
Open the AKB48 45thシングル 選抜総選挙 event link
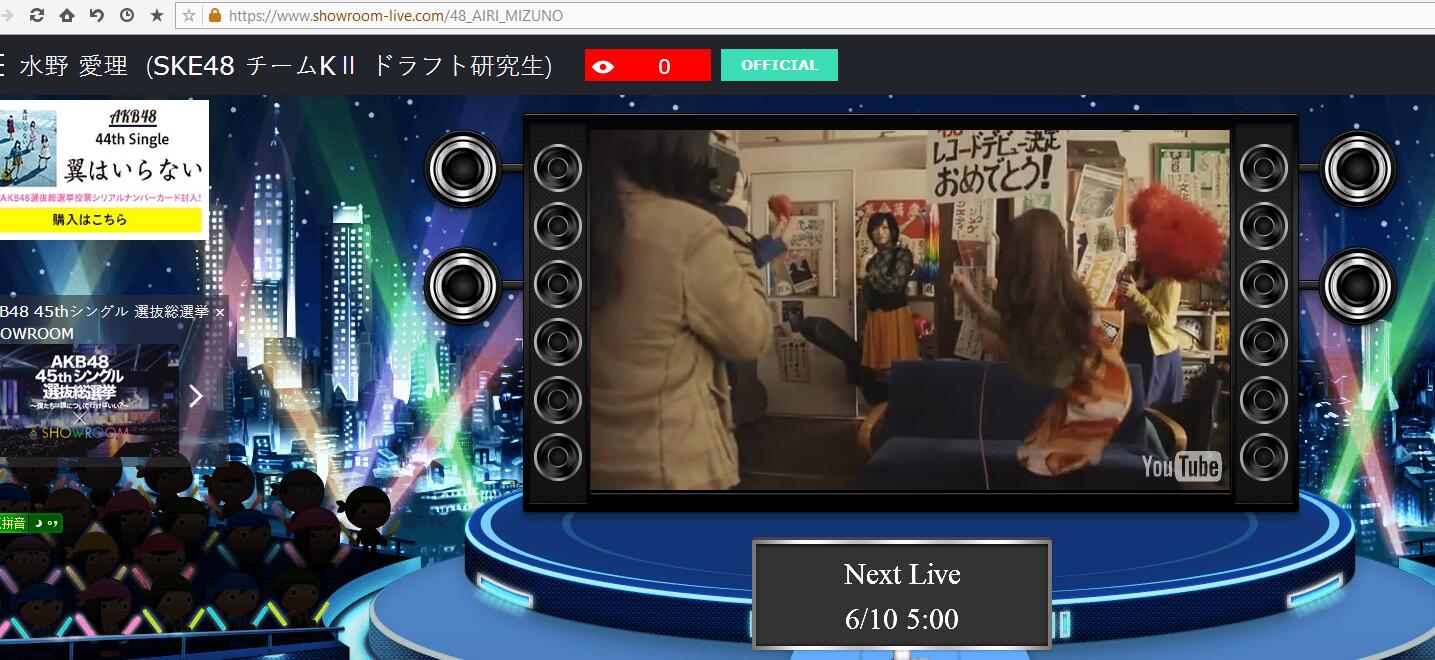[113, 322]
